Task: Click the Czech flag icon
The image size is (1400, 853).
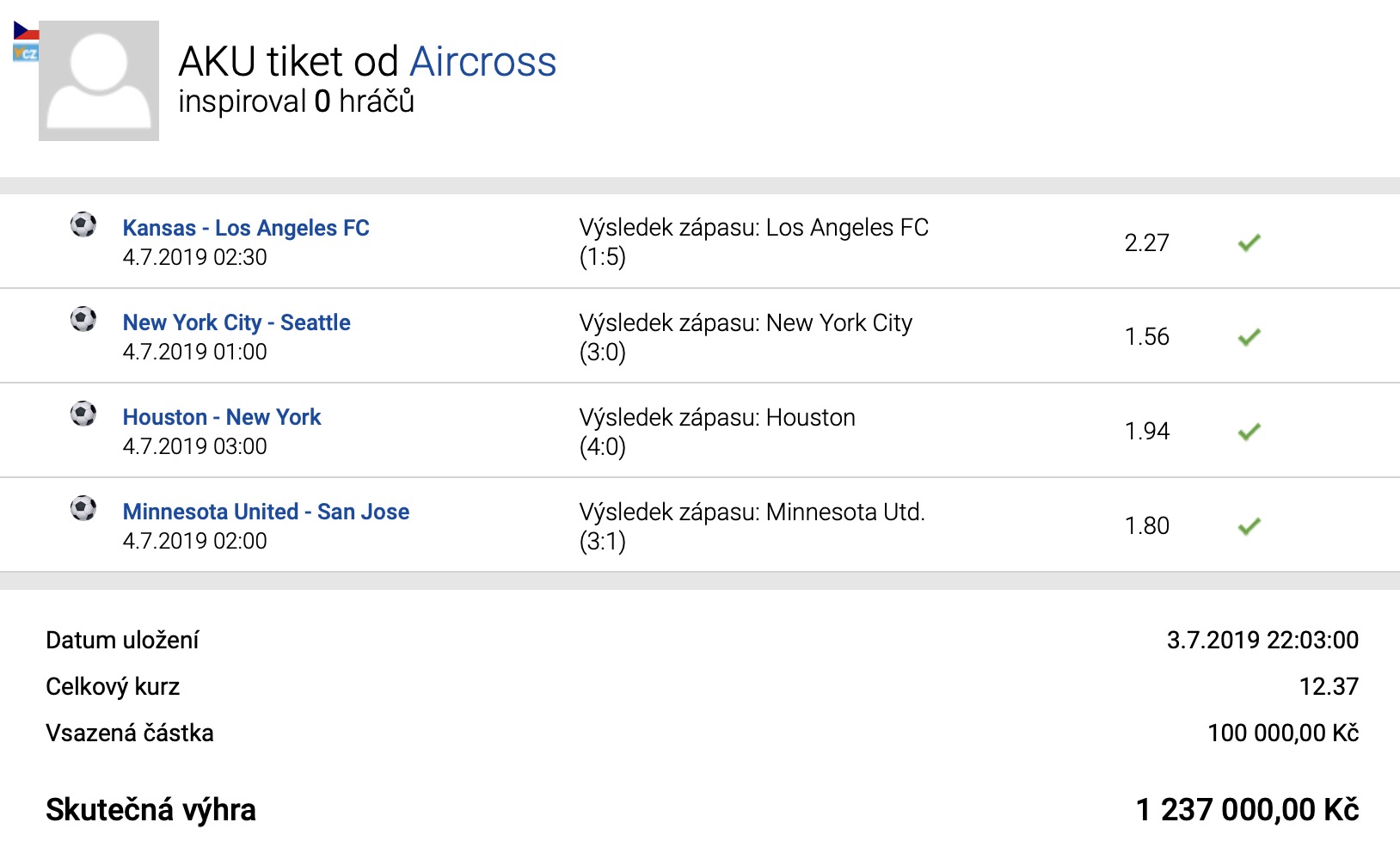Action: [26, 32]
